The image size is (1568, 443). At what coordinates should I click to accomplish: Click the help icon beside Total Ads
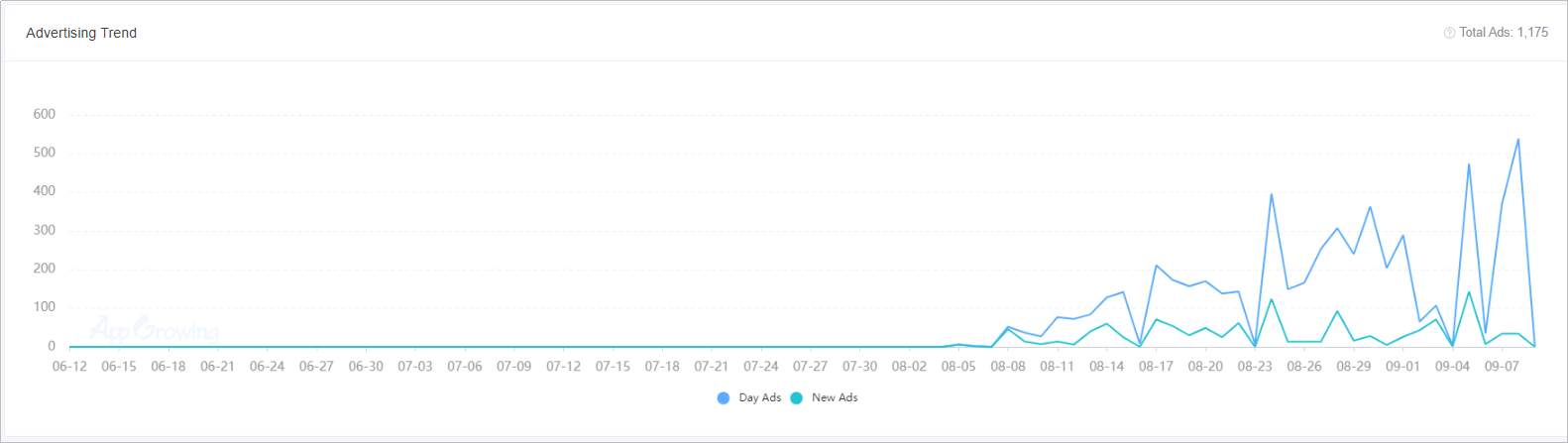(x=1449, y=33)
